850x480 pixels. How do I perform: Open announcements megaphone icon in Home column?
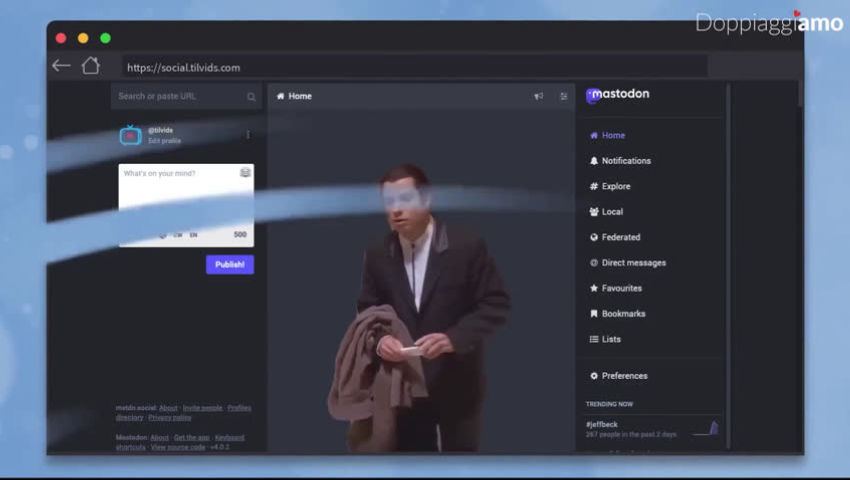coord(538,96)
